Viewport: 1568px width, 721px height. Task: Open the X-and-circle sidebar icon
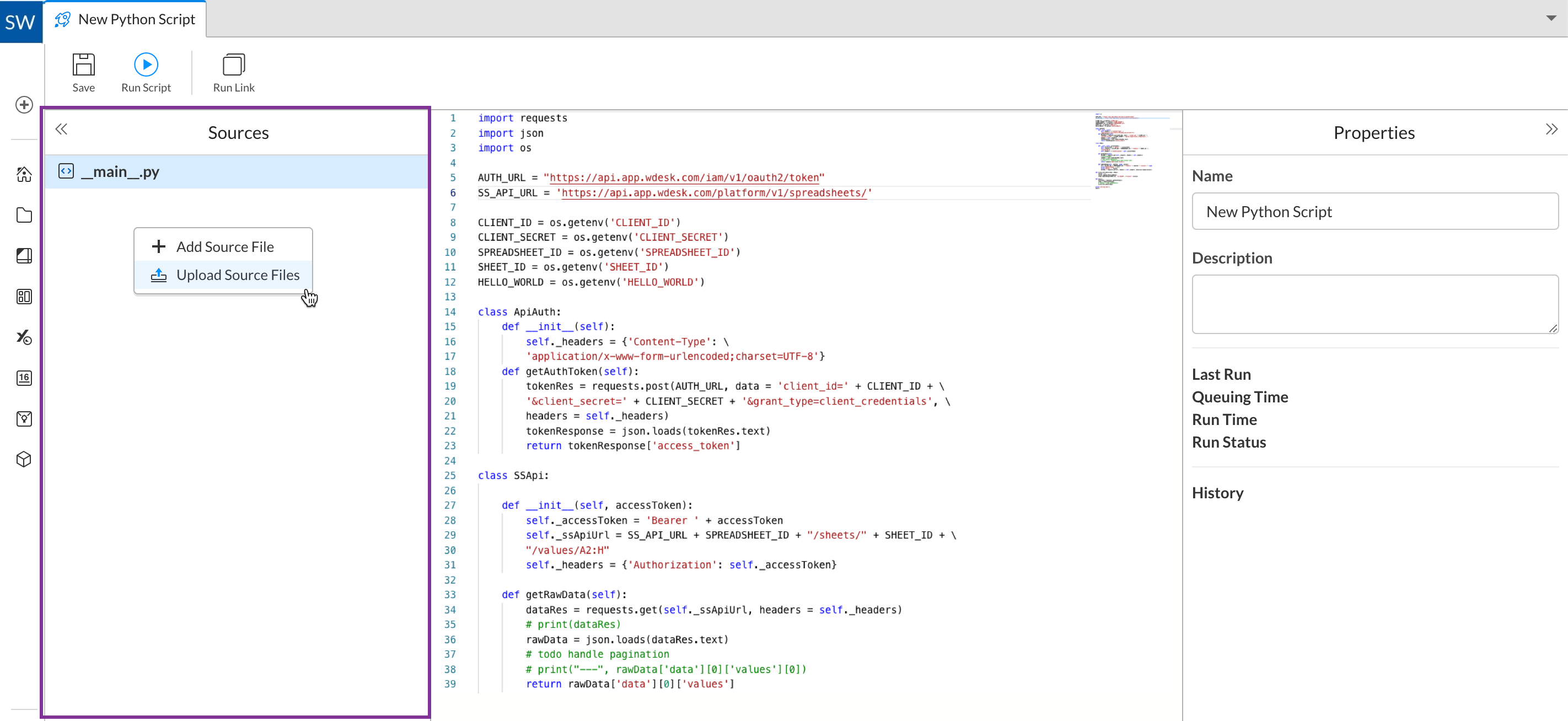coord(24,337)
